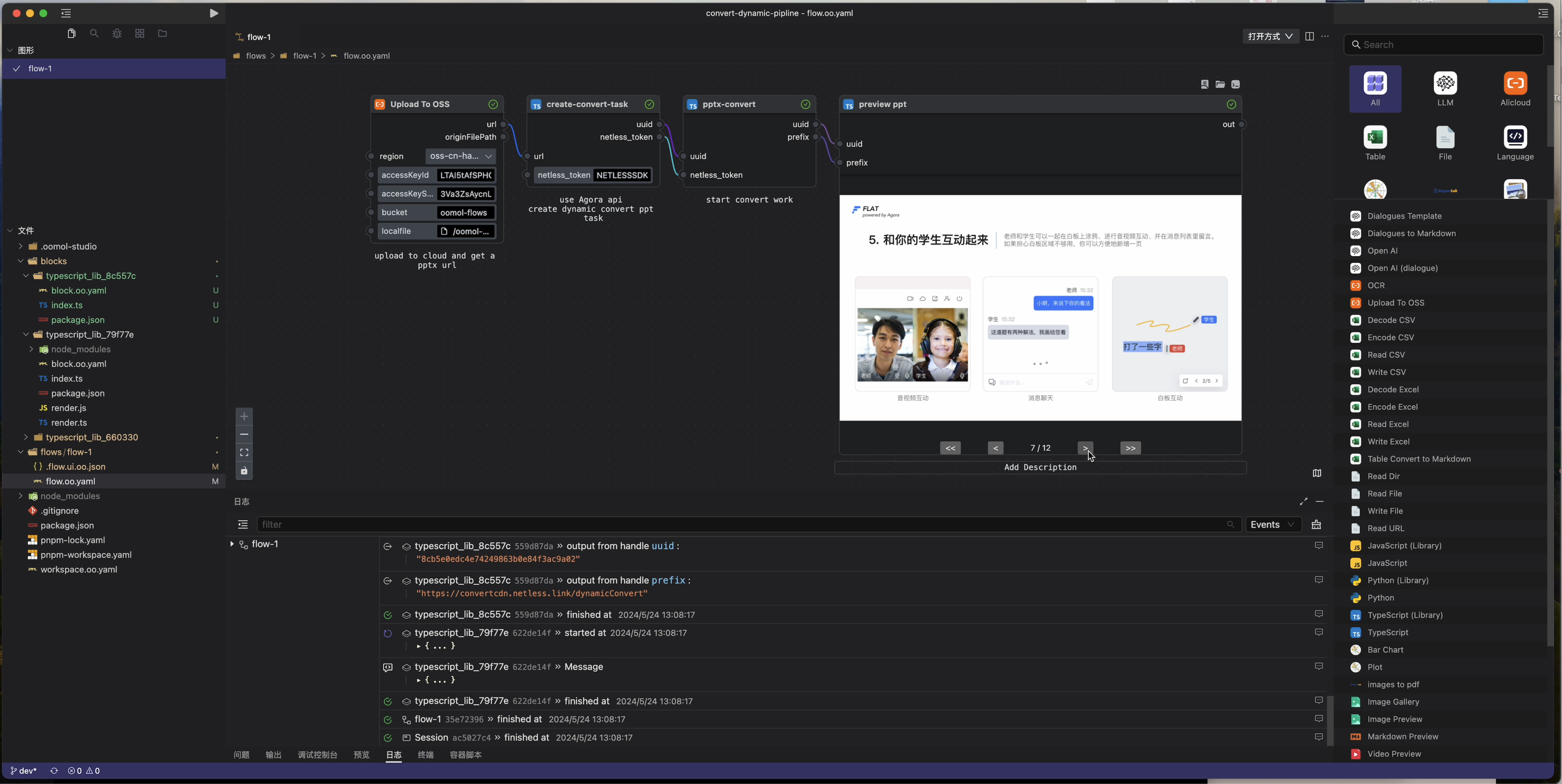Click the run flow play button
The height and width of the screenshot is (784, 1562).
coord(213,13)
